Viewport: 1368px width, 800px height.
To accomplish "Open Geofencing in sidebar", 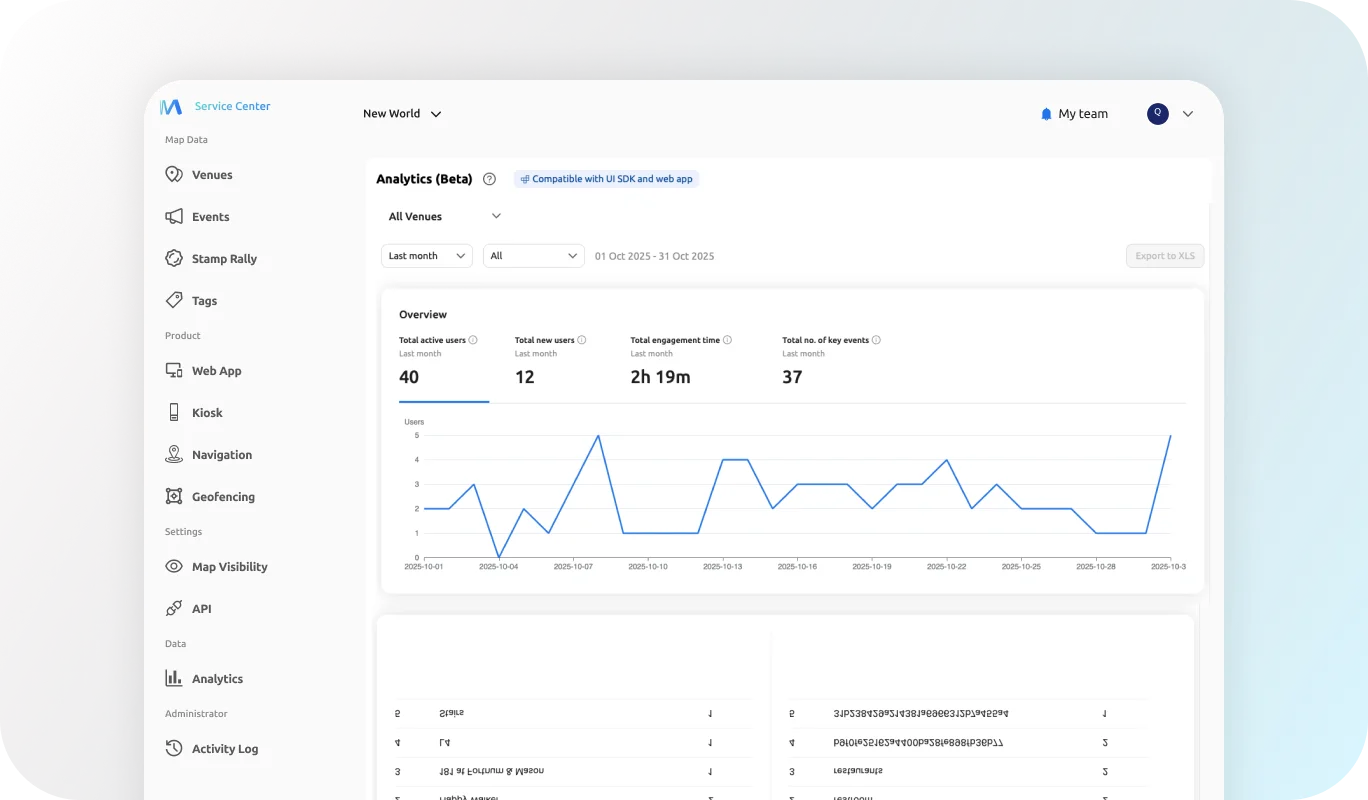I will point(223,497).
